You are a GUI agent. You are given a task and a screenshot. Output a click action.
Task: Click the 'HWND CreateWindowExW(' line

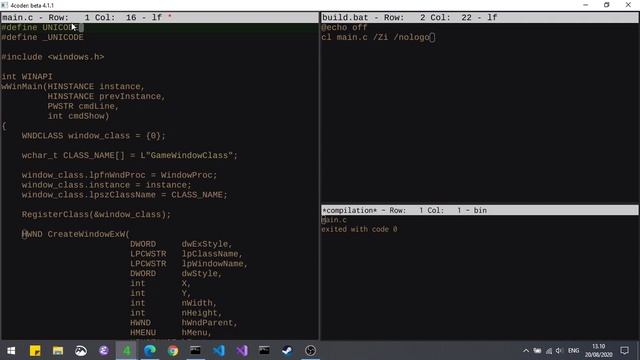coord(76,234)
